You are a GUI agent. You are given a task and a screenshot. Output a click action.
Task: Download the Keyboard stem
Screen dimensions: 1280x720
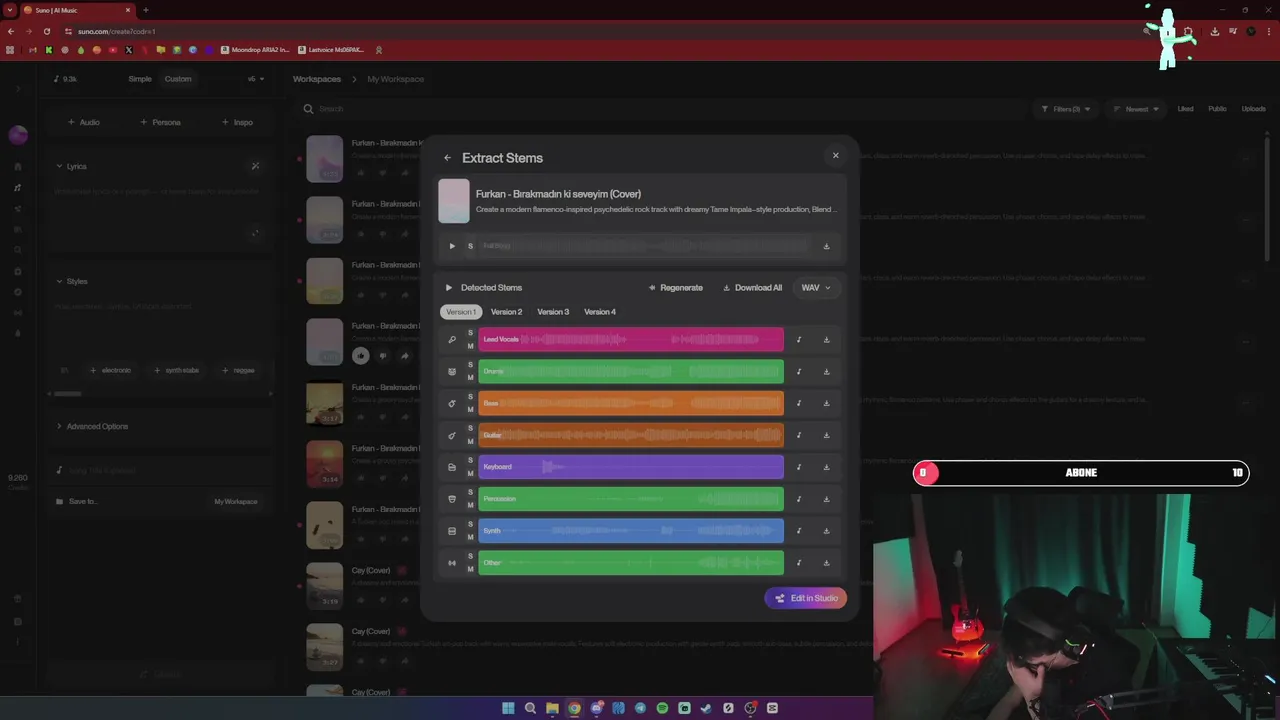click(x=826, y=467)
